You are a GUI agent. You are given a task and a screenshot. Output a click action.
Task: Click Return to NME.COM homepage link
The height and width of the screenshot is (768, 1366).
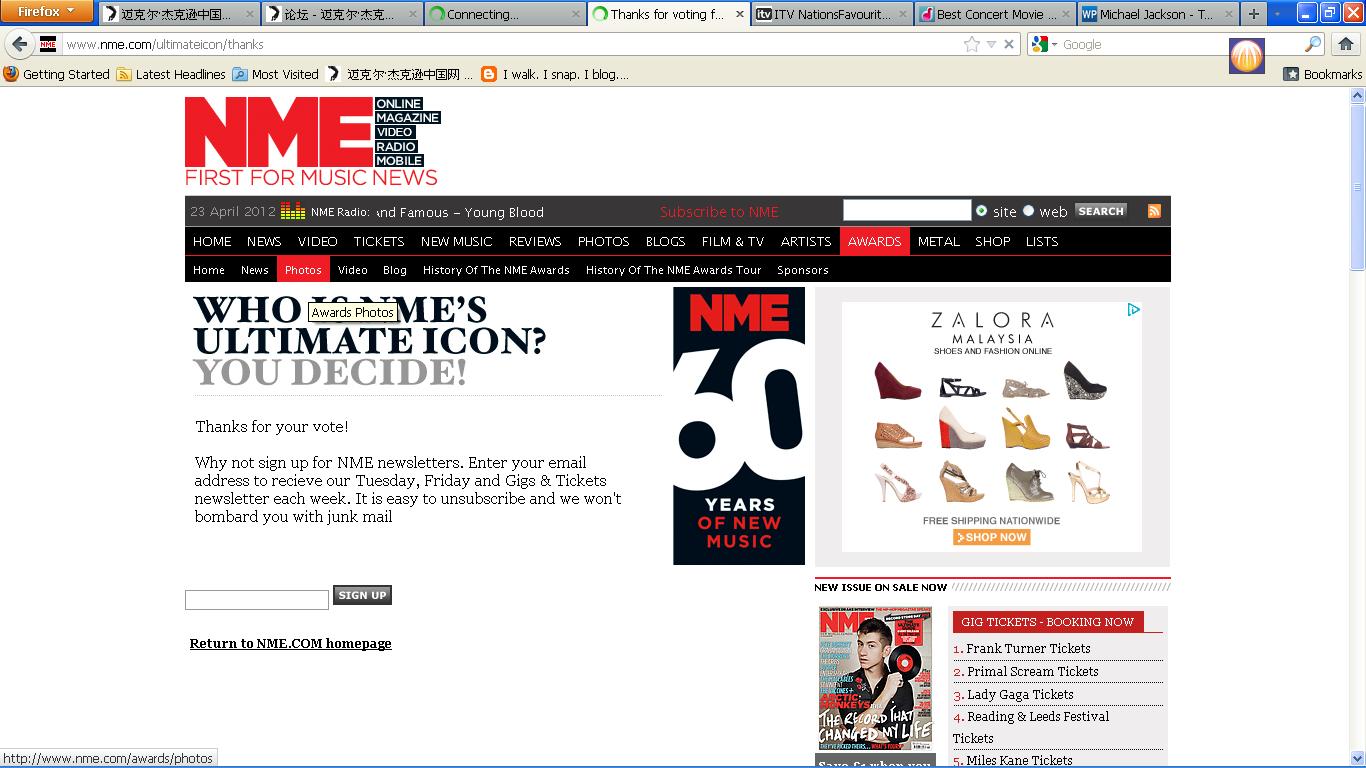tap(290, 643)
